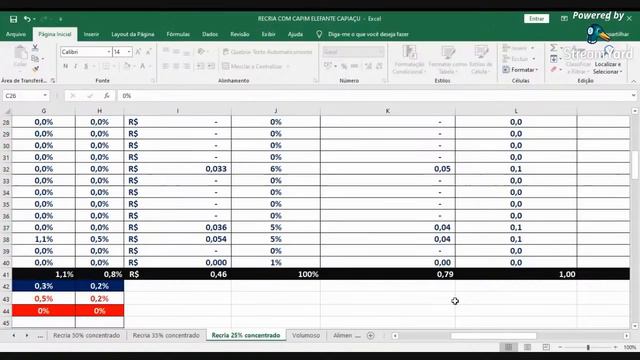Open the fill color bucket swatch
640x360 pixels.
coord(127,66)
